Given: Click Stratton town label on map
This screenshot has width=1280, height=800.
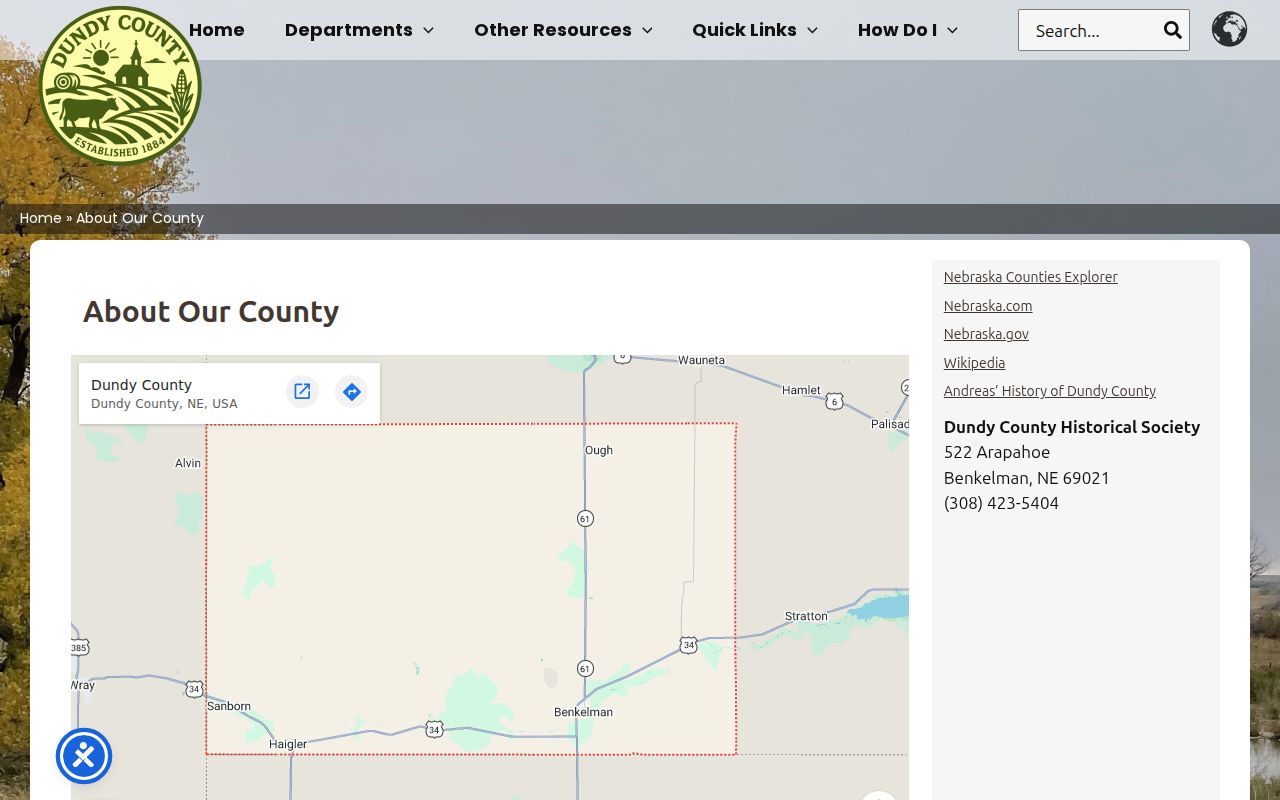Looking at the screenshot, I should pyautogui.click(x=806, y=616).
